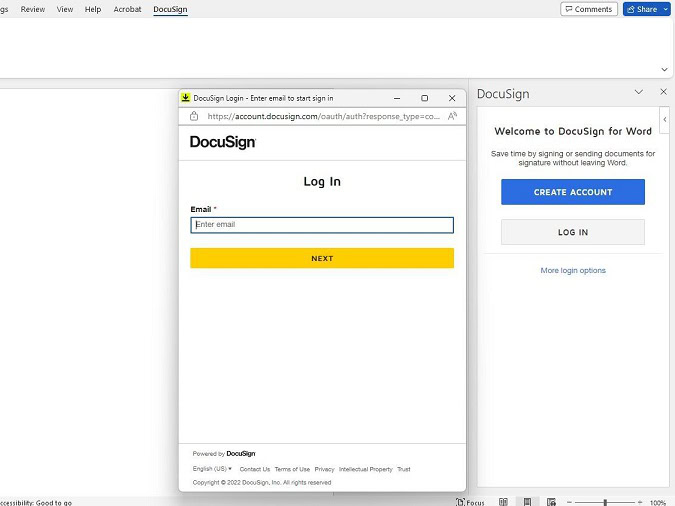The width and height of the screenshot is (675, 506).
Task: Click the Read Aloud icon in address bar
Action: pos(453,116)
